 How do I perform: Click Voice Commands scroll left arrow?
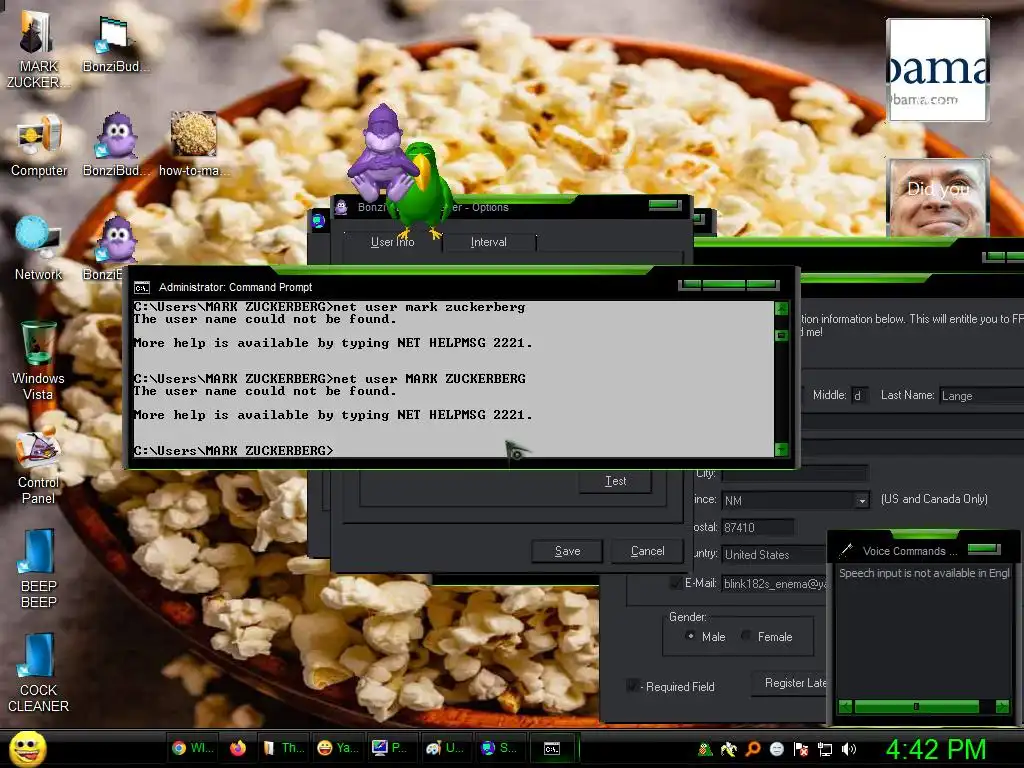click(x=845, y=707)
